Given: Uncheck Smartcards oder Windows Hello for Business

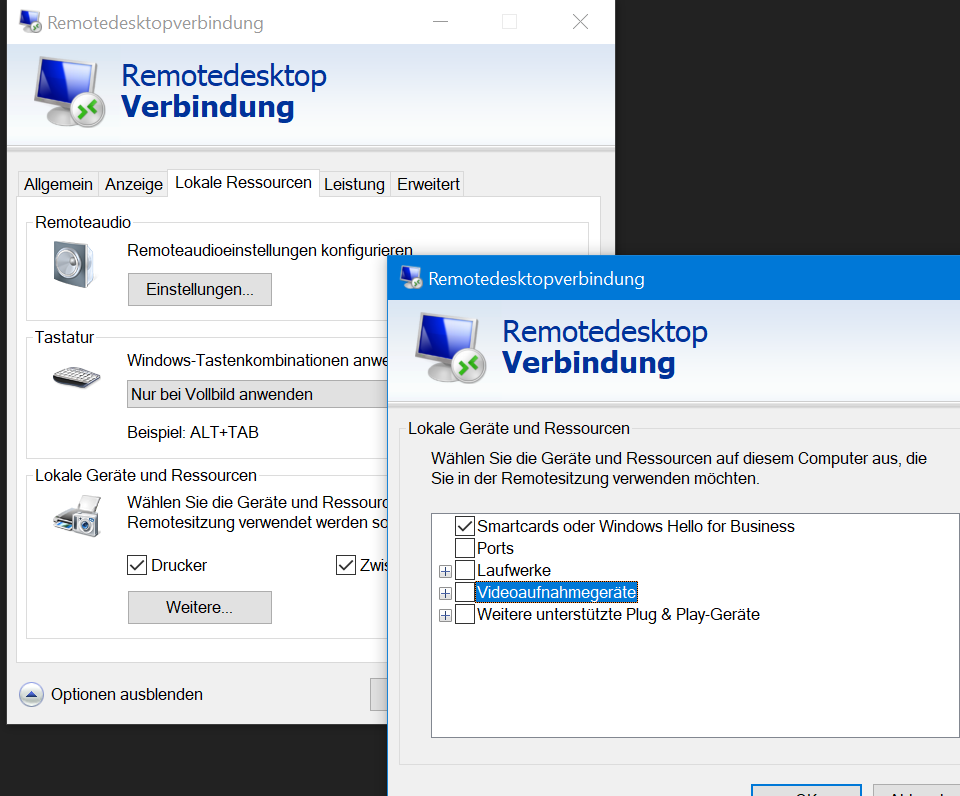Looking at the screenshot, I should (465, 526).
